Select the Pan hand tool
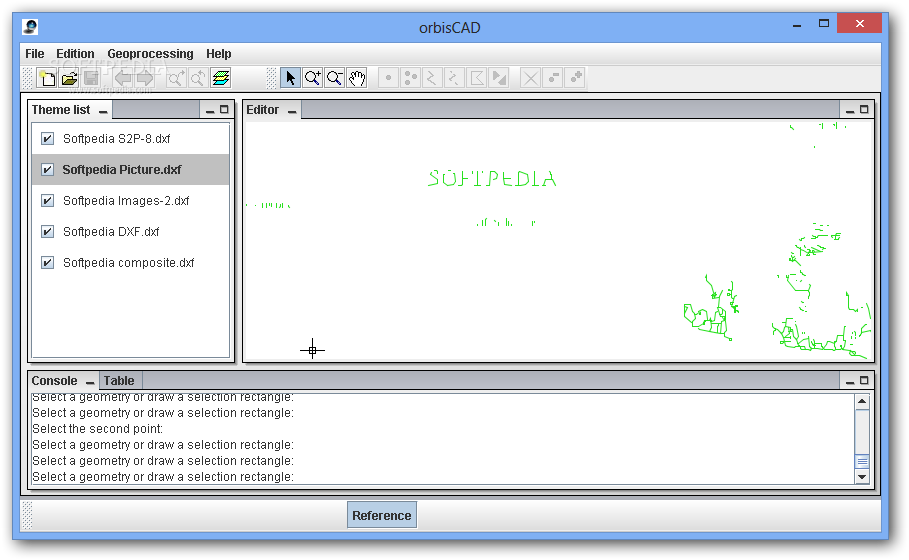 [357, 78]
